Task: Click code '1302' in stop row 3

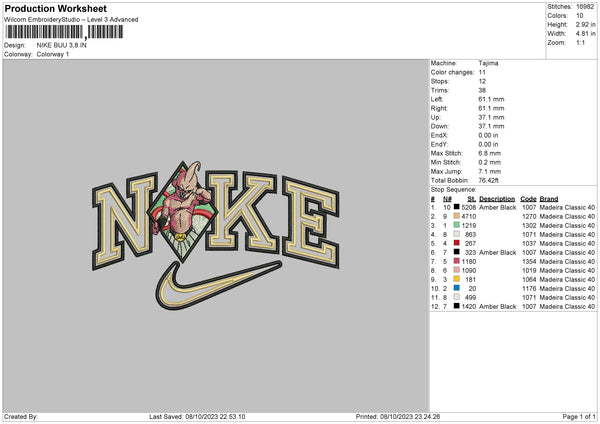Action: coord(529,225)
